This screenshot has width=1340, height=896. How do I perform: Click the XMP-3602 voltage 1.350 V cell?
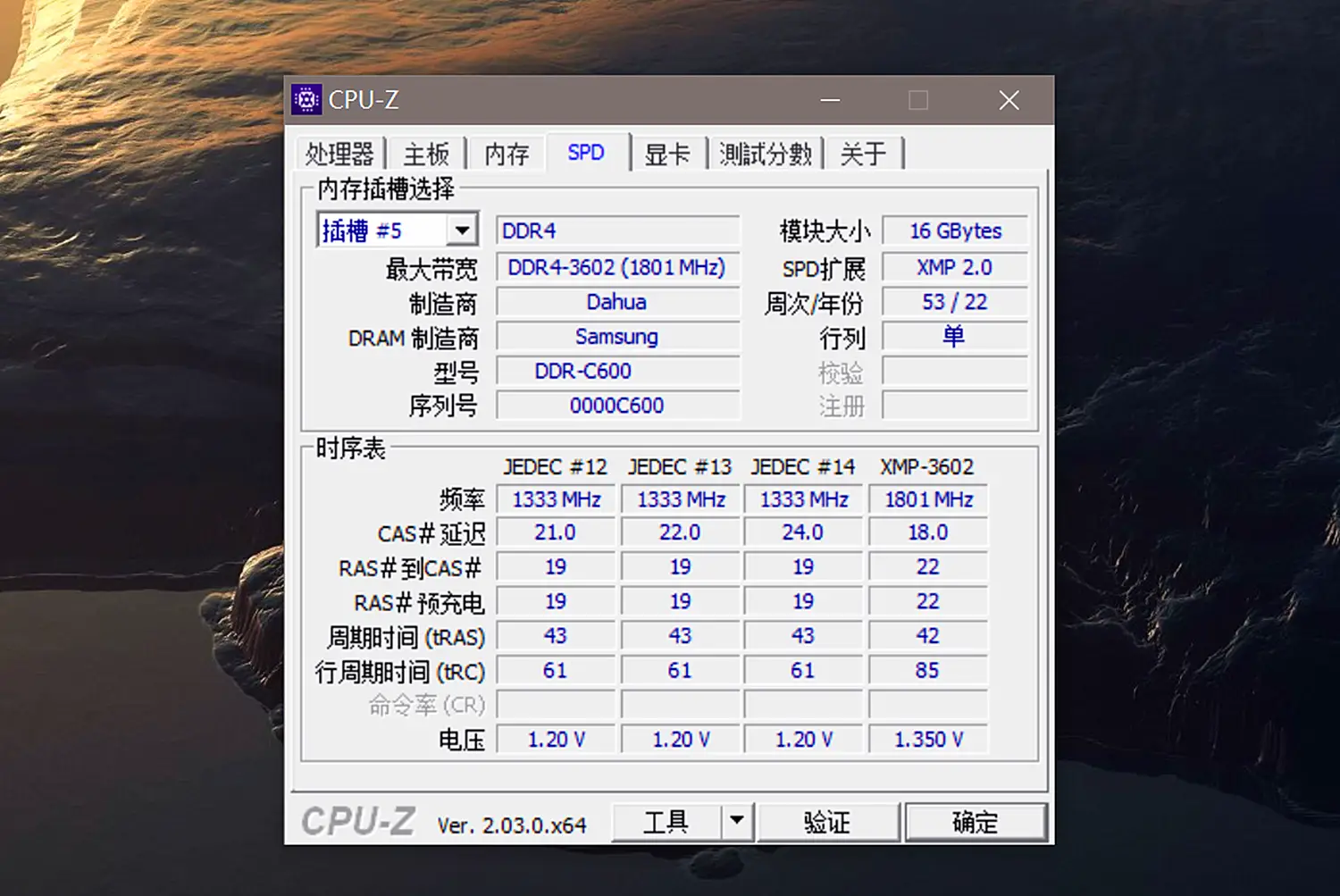tap(928, 739)
